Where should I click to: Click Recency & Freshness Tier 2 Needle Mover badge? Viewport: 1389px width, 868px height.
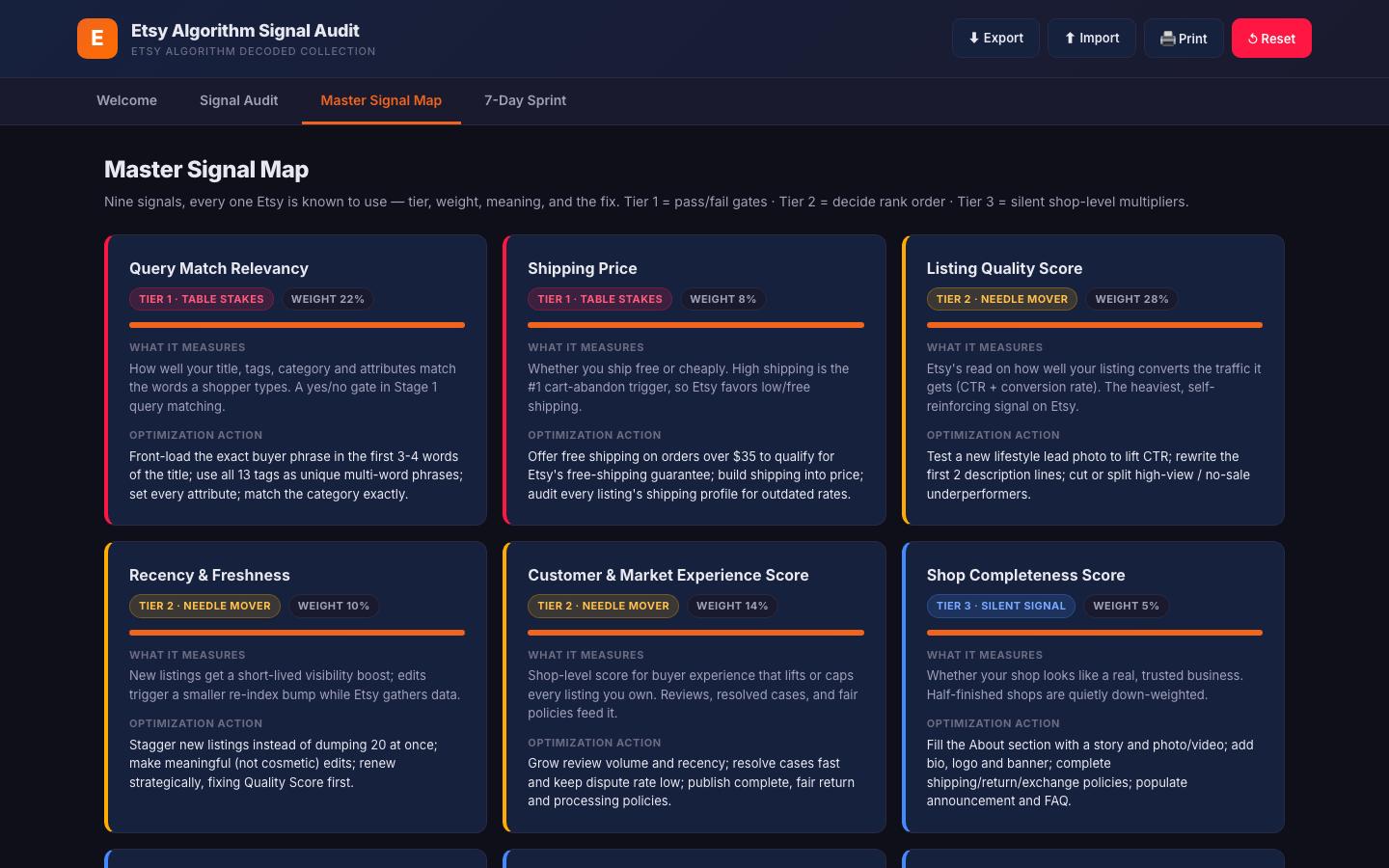(204, 606)
